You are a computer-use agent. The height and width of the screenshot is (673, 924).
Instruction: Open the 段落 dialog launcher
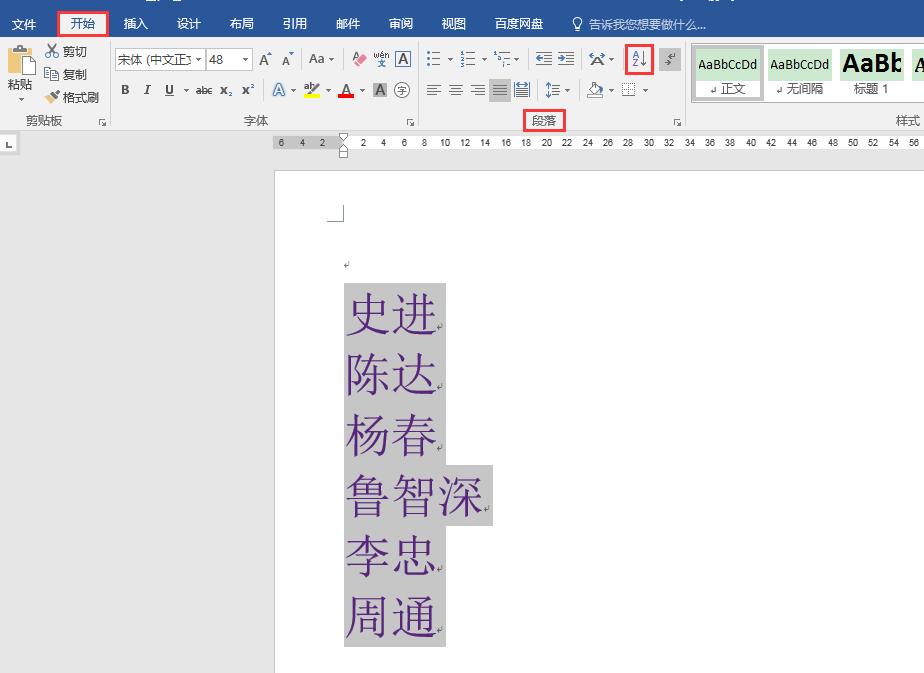click(677, 120)
